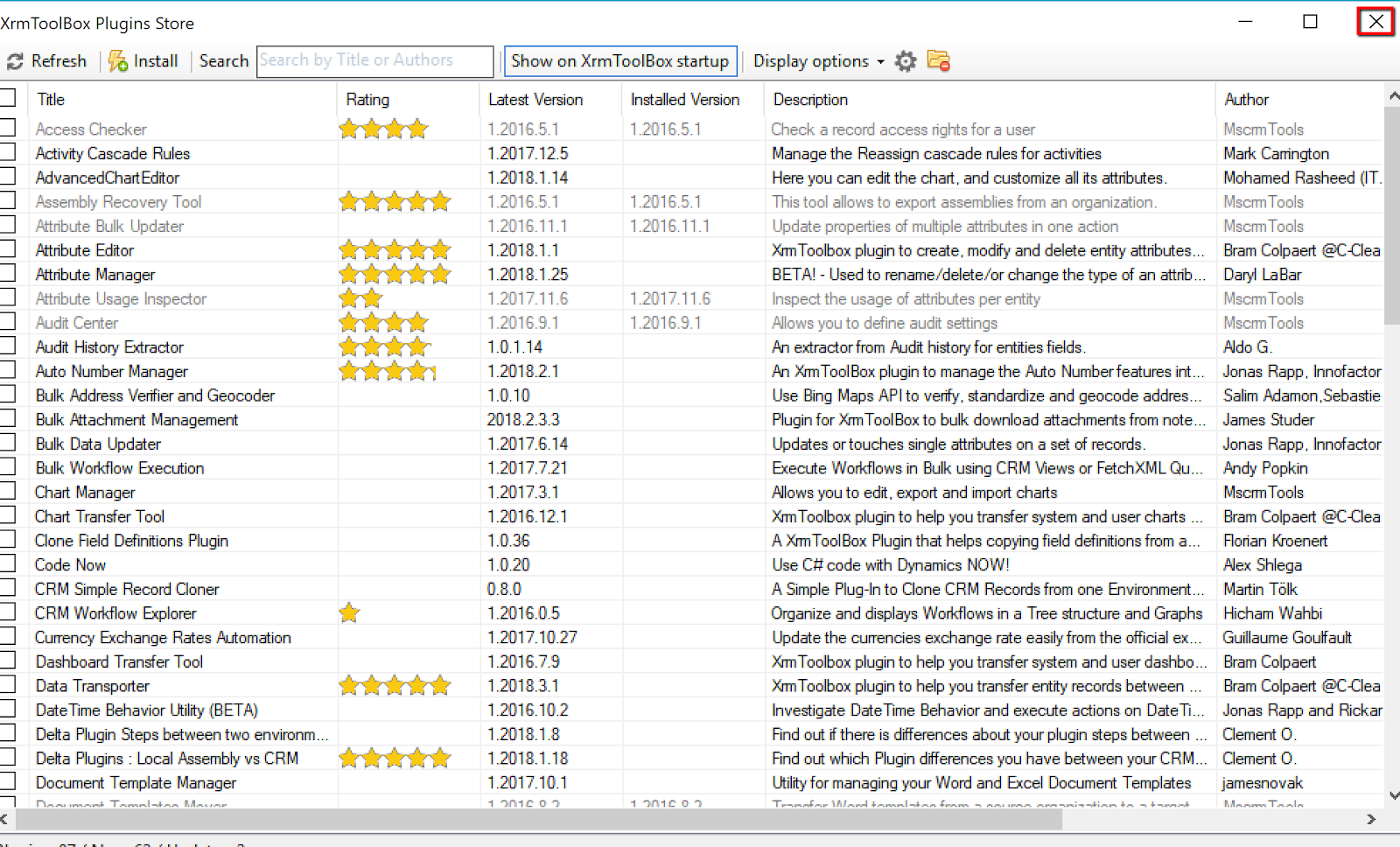The height and width of the screenshot is (847, 1400).
Task: Click author Mark Carrington
Action: (x=1276, y=154)
